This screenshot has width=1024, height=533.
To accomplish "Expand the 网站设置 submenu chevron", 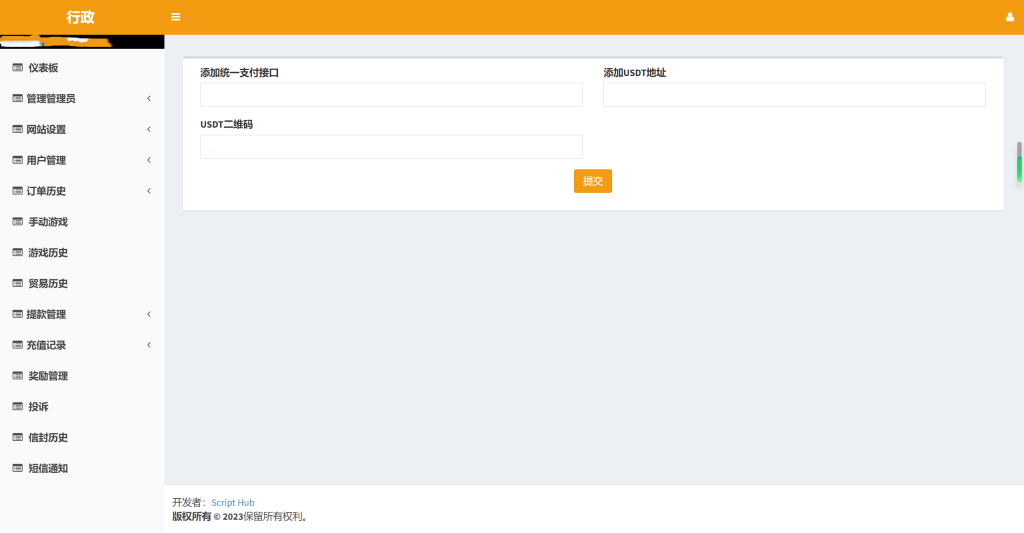I will pyautogui.click(x=149, y=130).
